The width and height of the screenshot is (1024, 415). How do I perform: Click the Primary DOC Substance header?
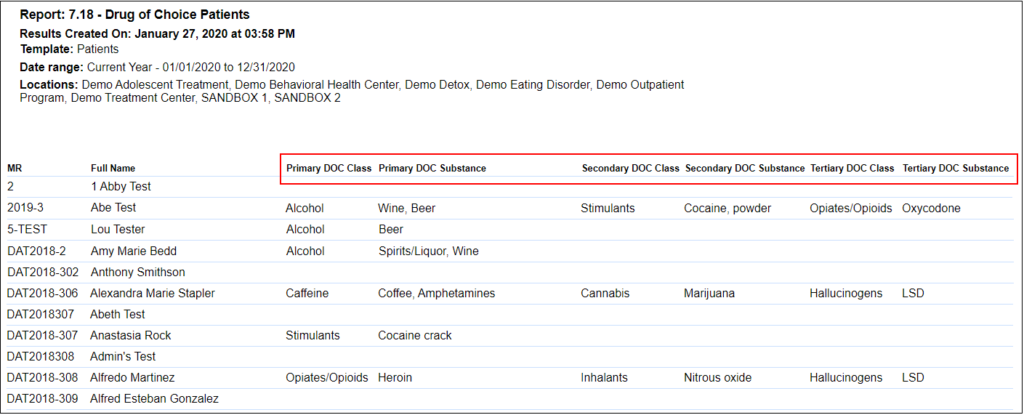432,168
